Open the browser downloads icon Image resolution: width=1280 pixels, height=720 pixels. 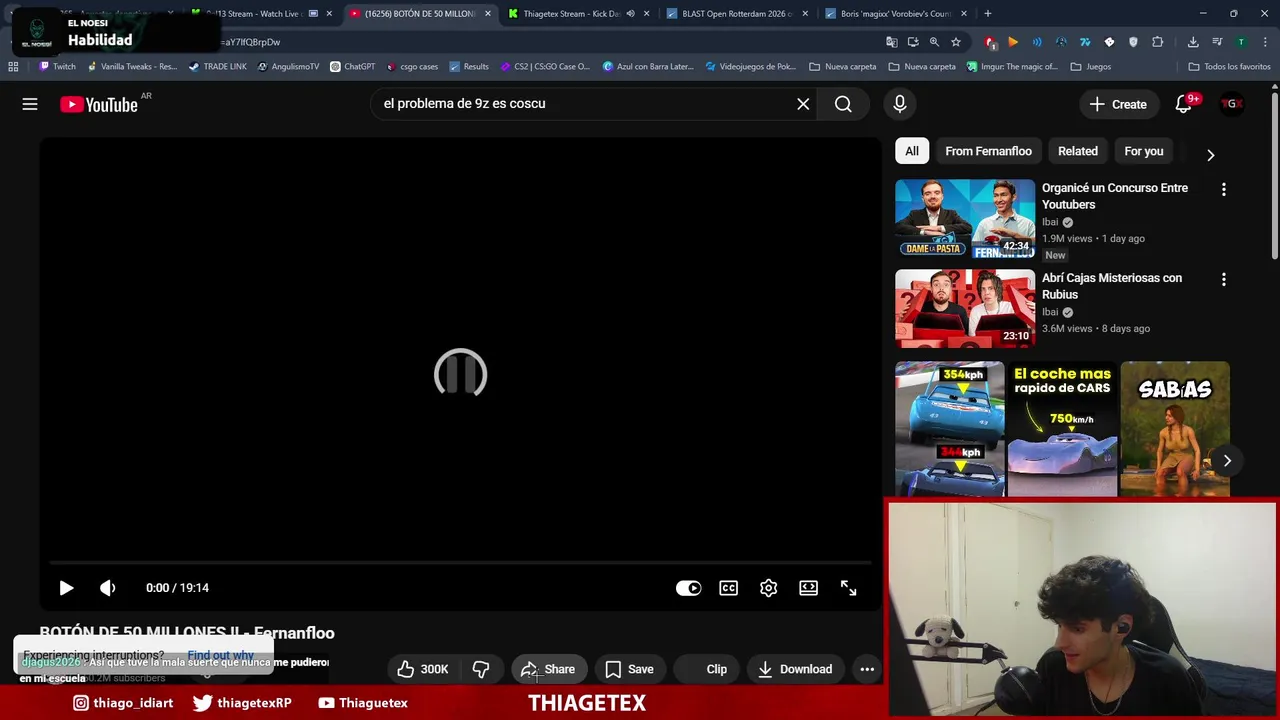coord(1193,42)
